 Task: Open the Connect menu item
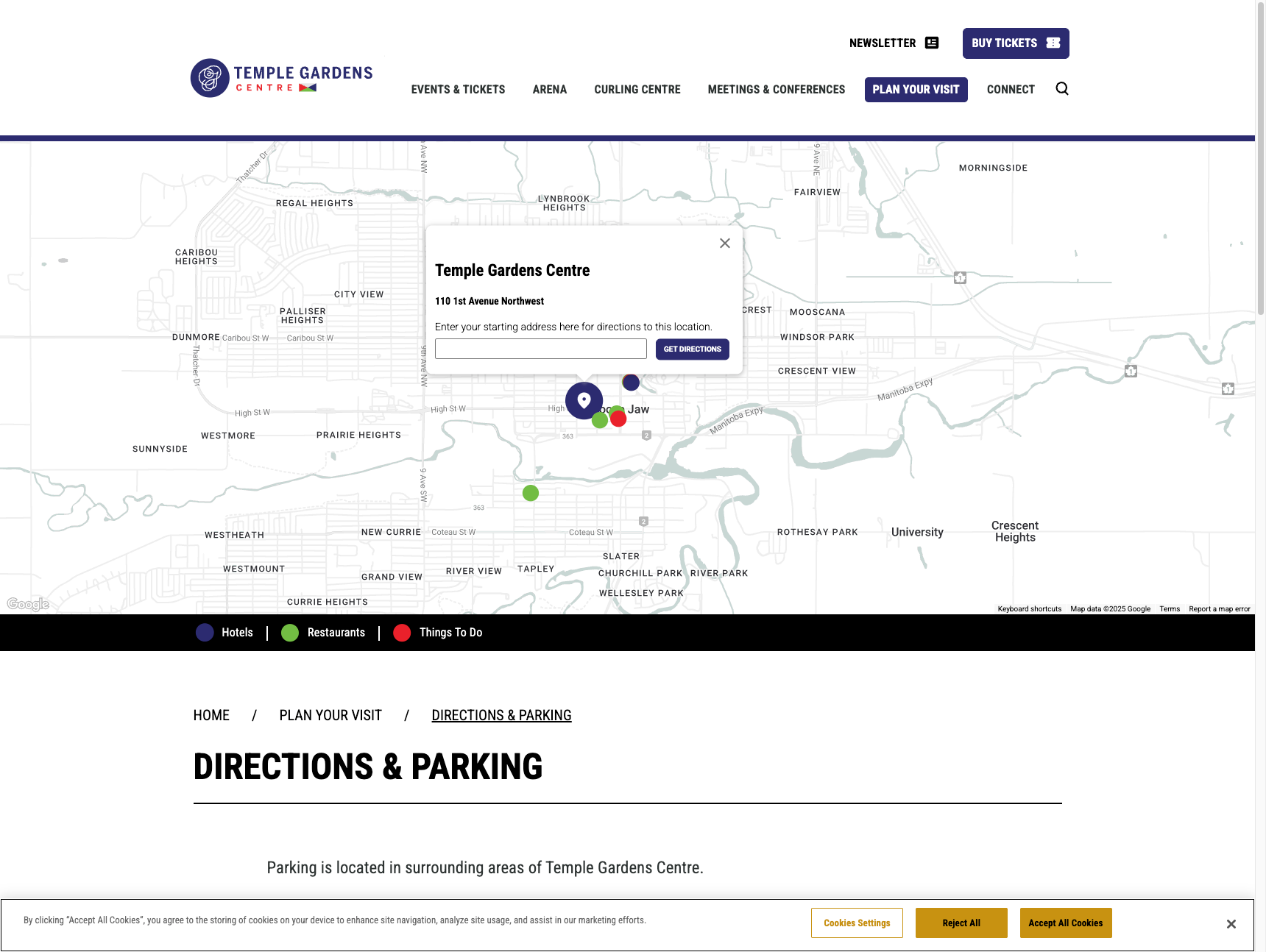pyautogui.click(x=1011, y=90)
